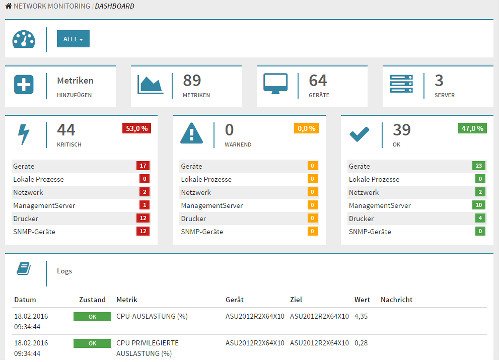
Task: Click value 4,35 in log table
Action: click(361, 316)
